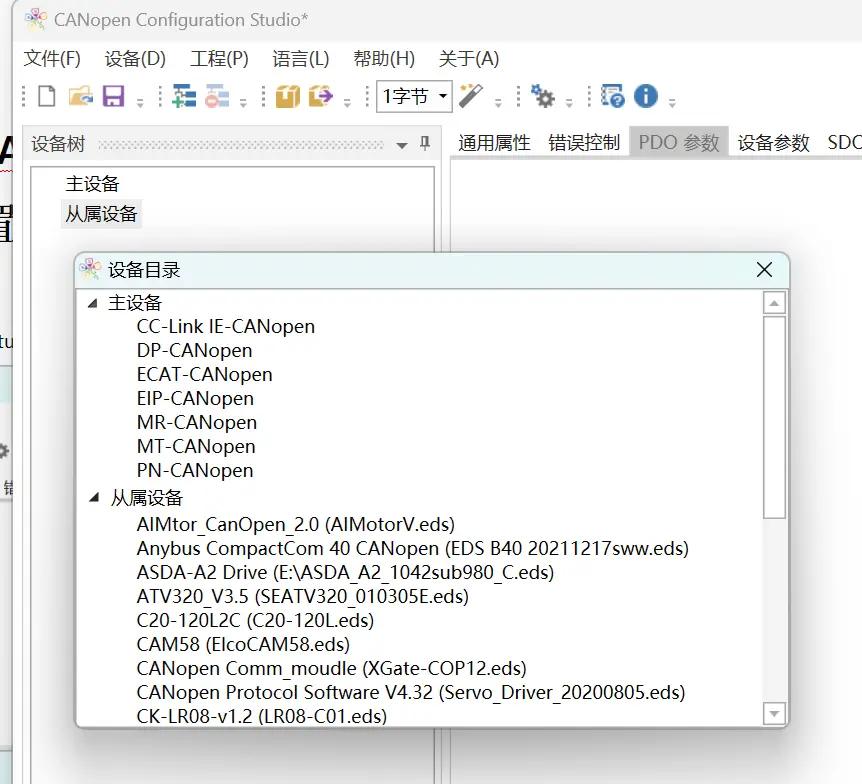This screenshot has width=862, height=784.
Task: Switch to the 设备参数 tab
Action: pyautogui.click(x=773, y=143)
